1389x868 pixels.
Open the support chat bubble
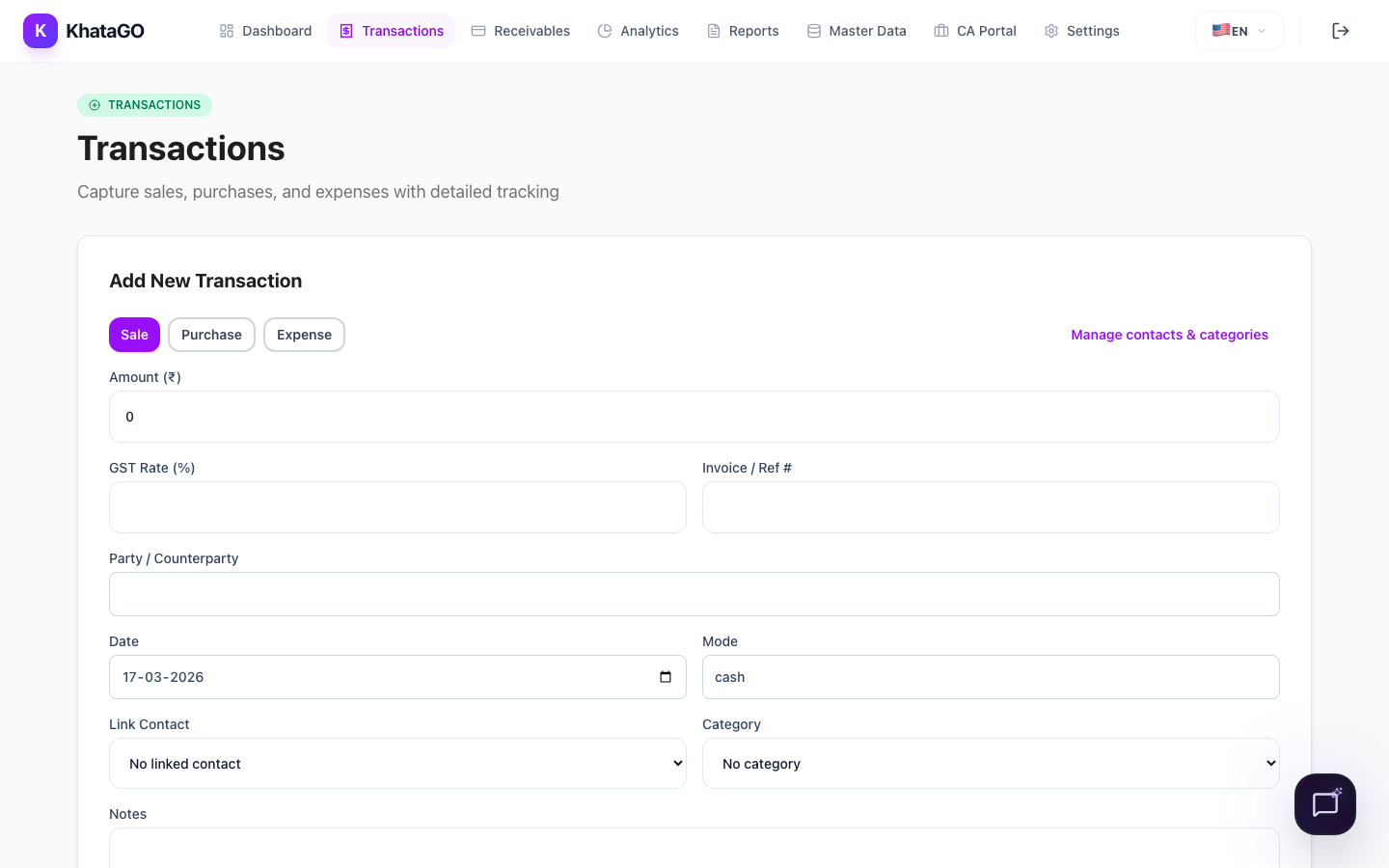[x=1324, y=803]
